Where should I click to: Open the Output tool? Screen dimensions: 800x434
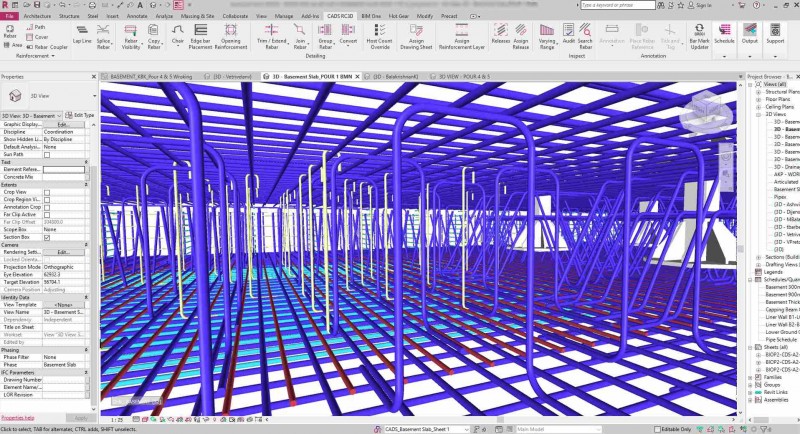749,34
